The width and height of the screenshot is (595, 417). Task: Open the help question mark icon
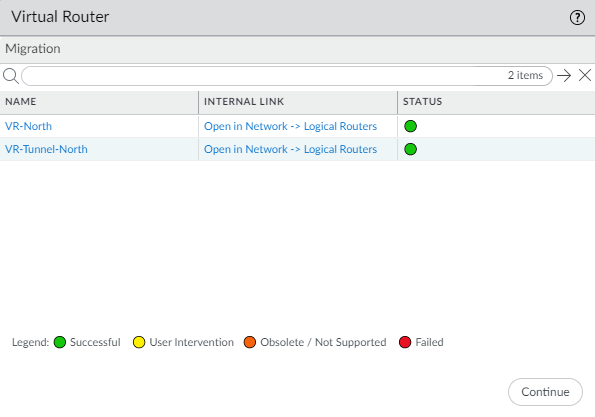click(577, 17)
